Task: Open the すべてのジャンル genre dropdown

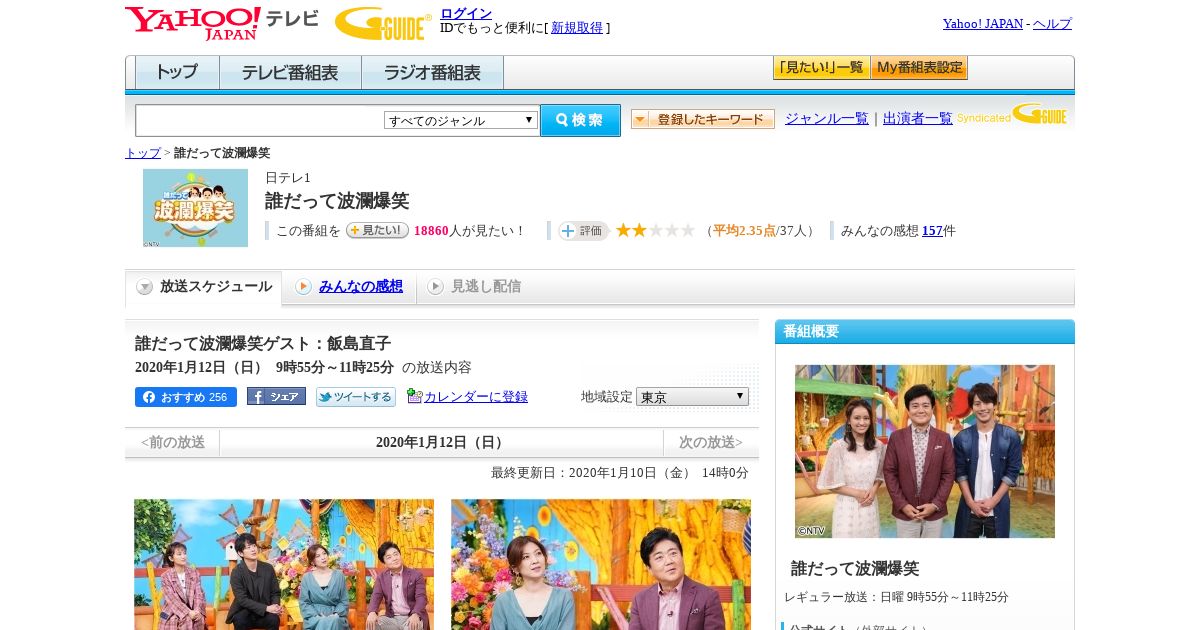Action: [x=461, y=120]
